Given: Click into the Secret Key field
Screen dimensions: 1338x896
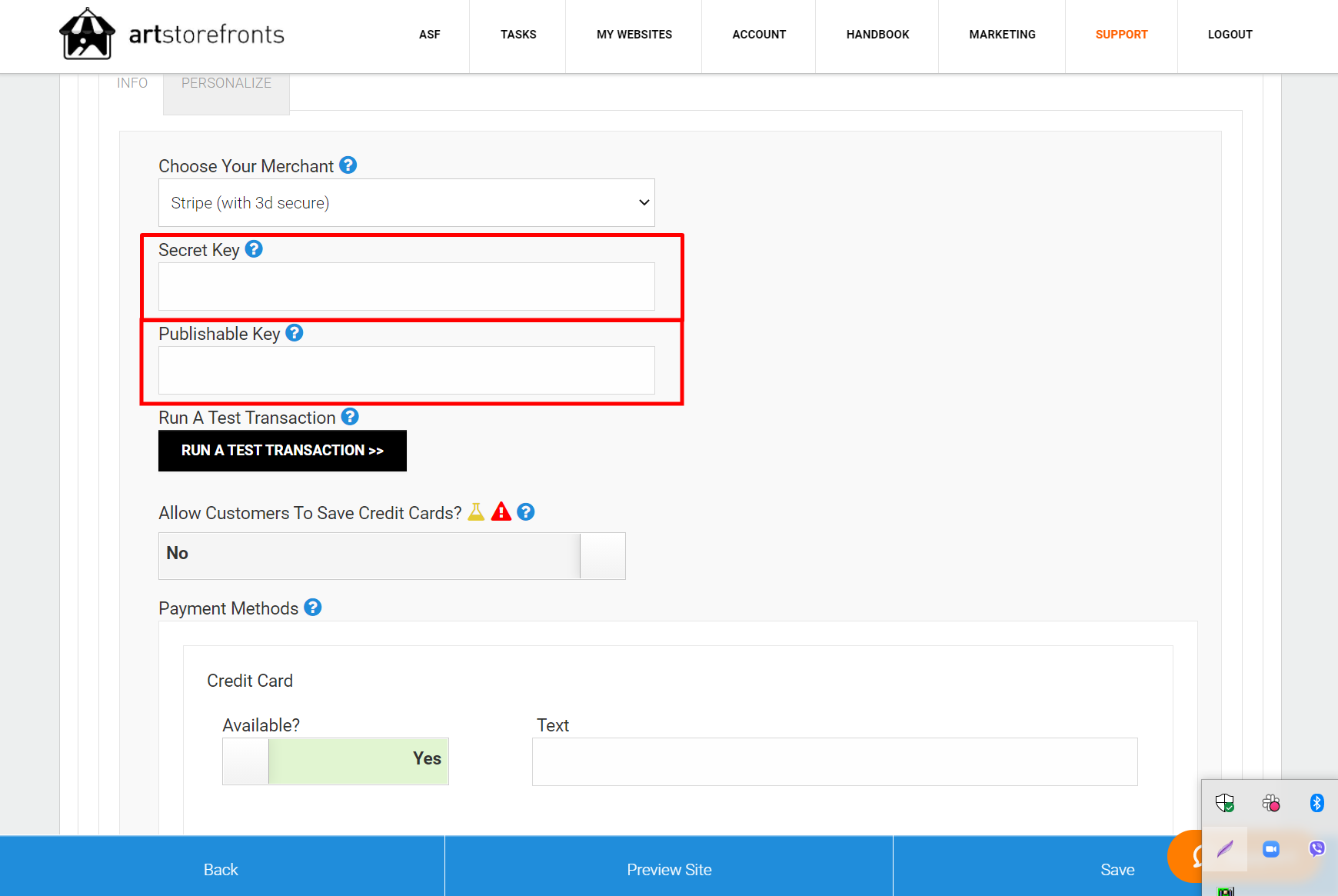Looking at the screenshot, I should click(x=406, y=287).
